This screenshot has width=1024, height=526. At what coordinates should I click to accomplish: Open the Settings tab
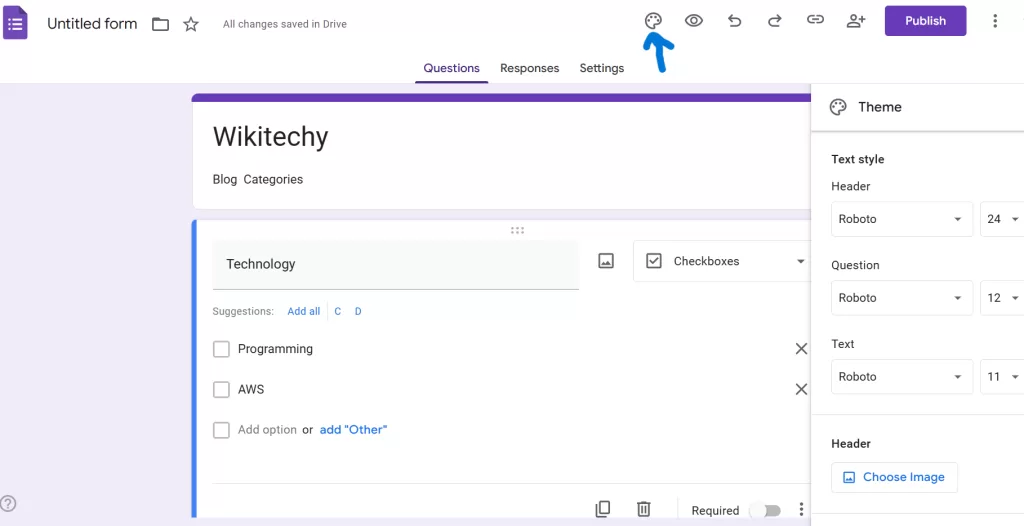click(601, 68)
